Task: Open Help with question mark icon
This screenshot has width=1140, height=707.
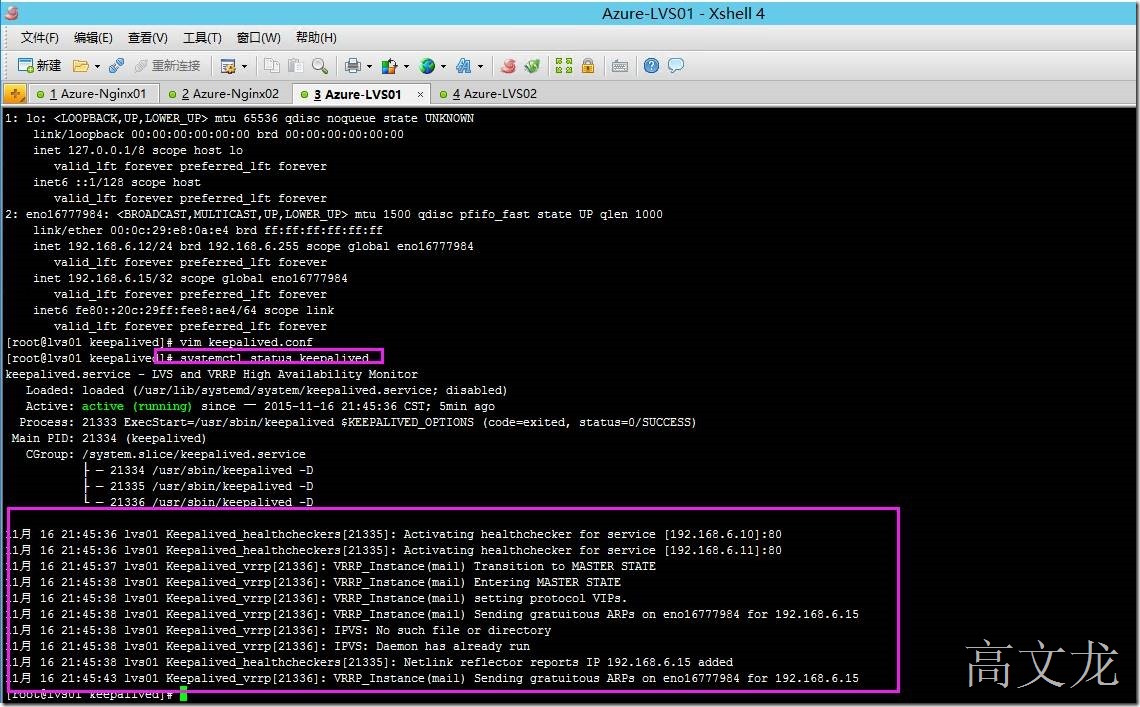Action: (x=651, y=65)
